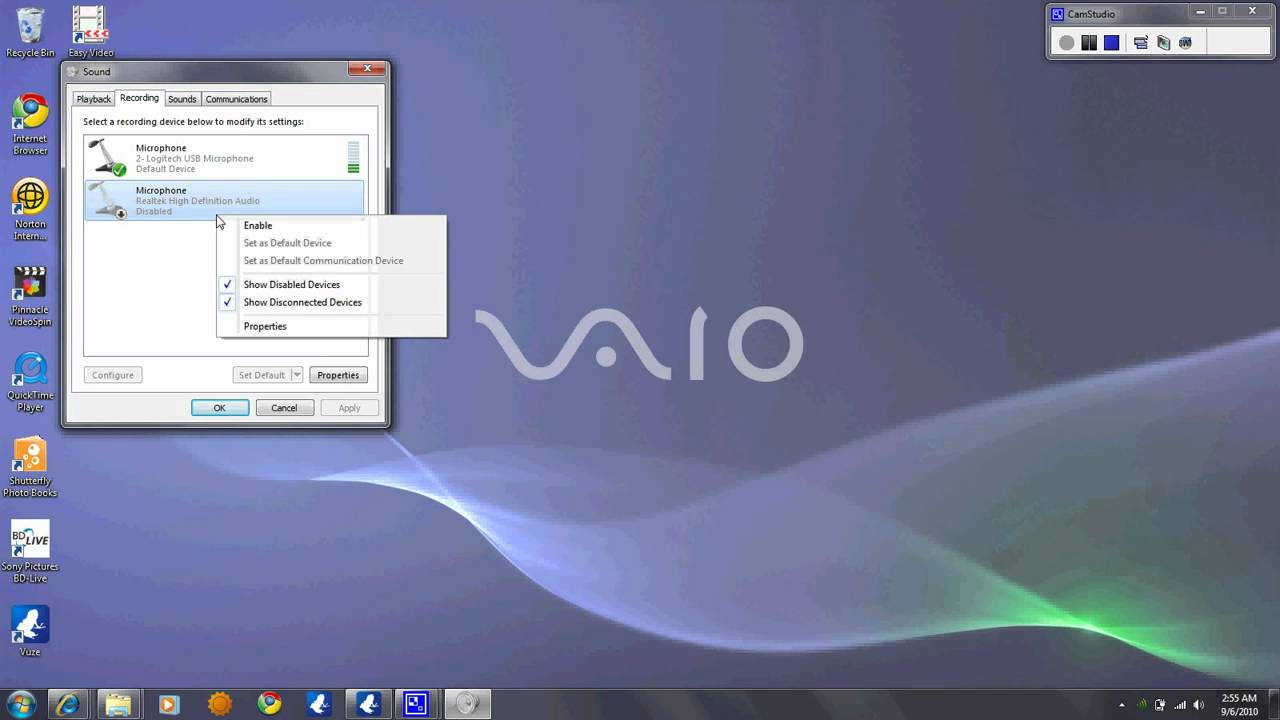Select the Sound taskbar button

[466, 704]
